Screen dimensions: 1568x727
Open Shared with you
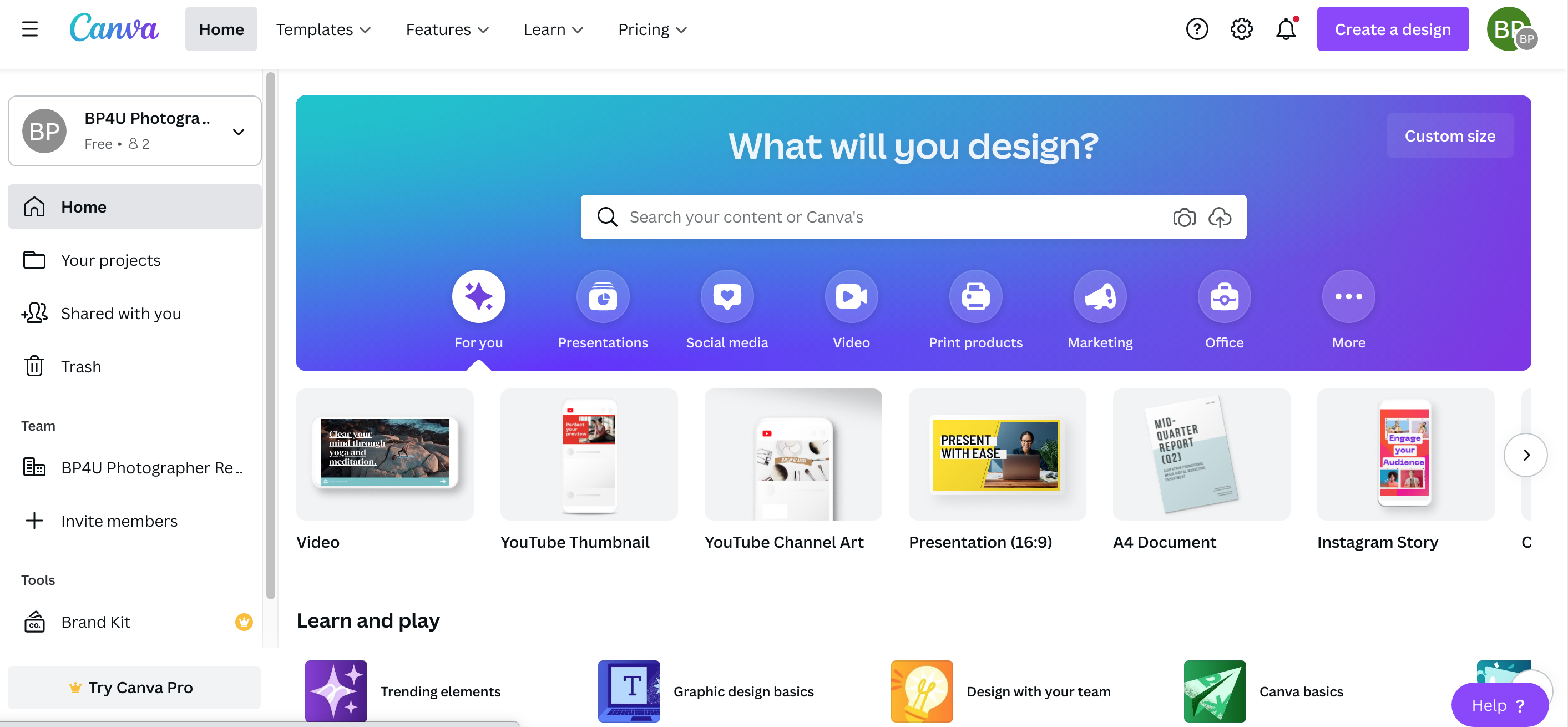tap(134, 313)
